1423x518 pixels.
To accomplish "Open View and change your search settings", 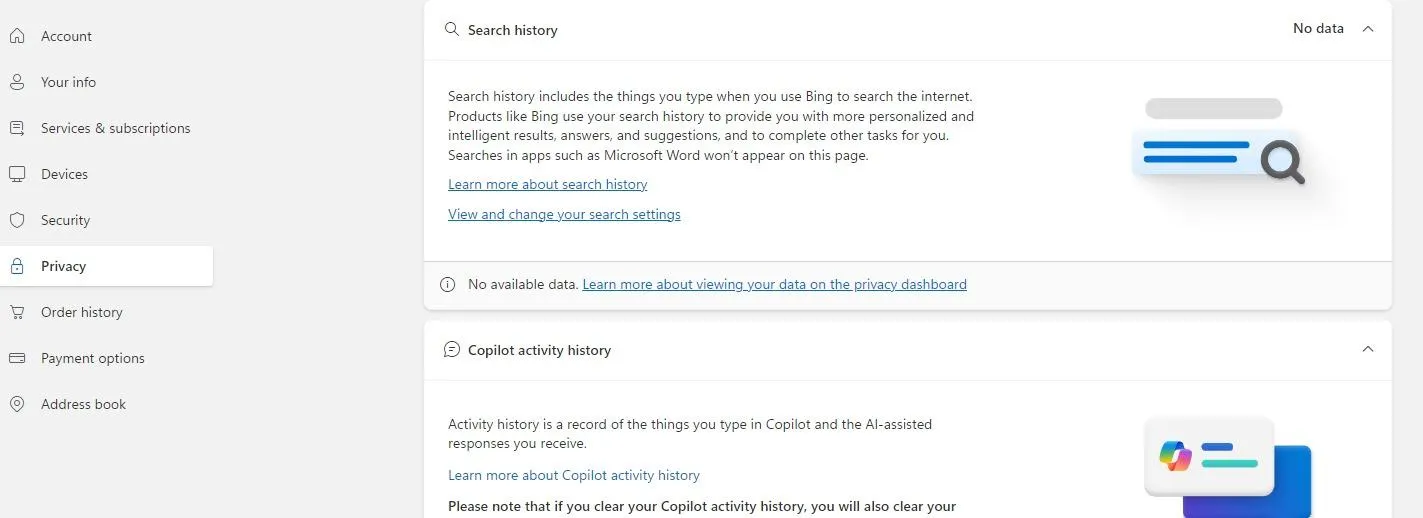I will [564, 214].
